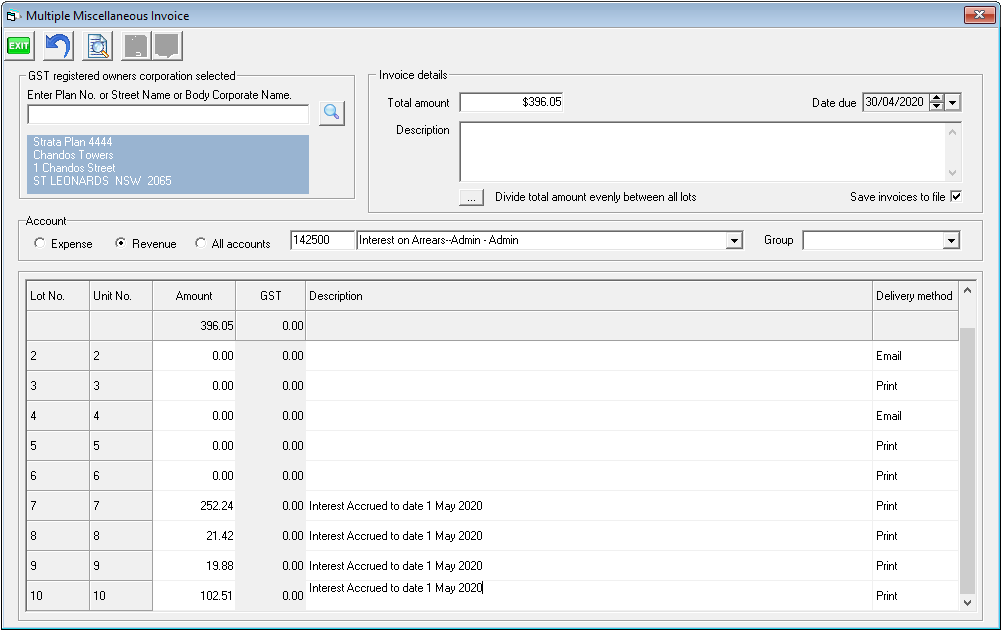Click Print delivery method for lot 3
The image size is (1002, 631).
[915, 386]
